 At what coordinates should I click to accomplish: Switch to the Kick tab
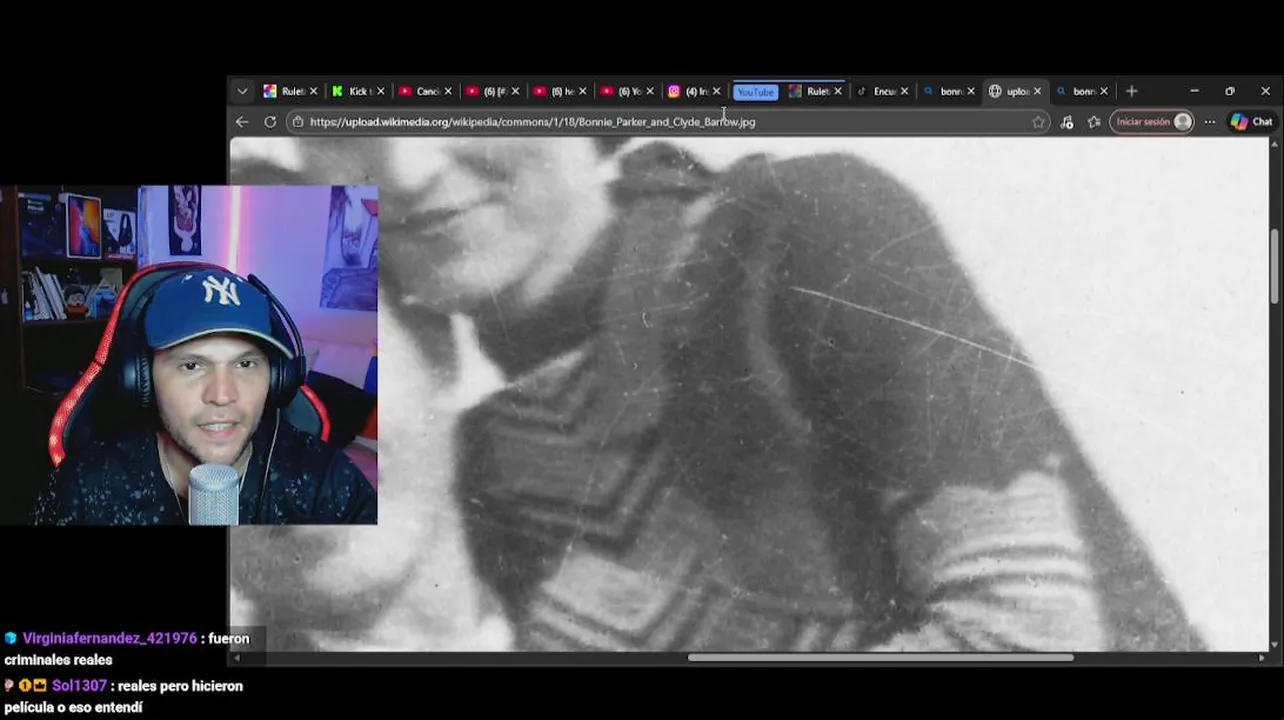click(x=358, y=91)
